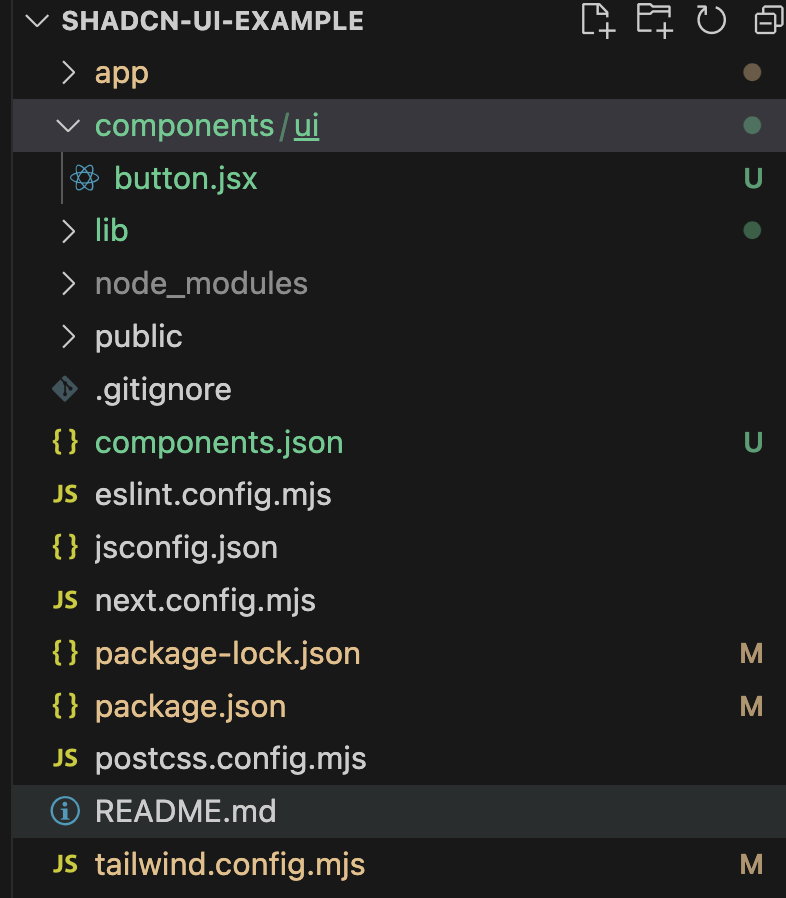This screenshot has width=786, height=898.
Task: Open package.json file
Action: point(190,707)
